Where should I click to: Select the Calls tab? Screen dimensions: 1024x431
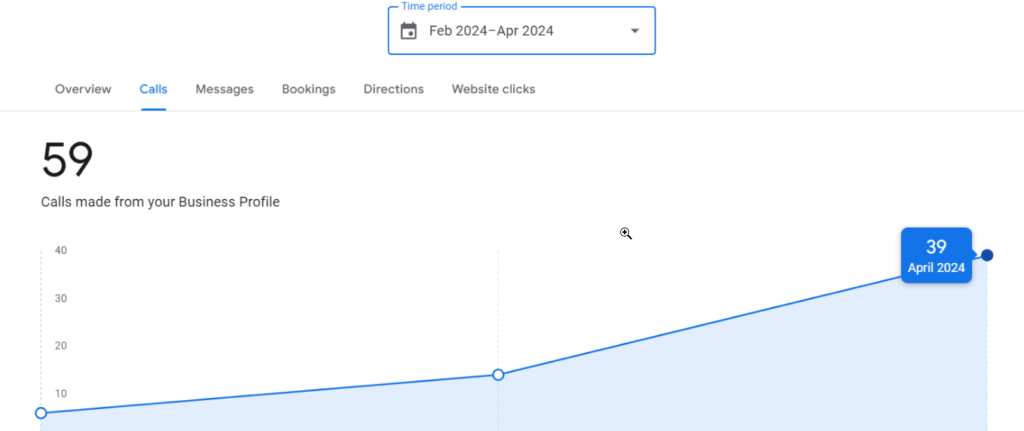pos(153,89)
